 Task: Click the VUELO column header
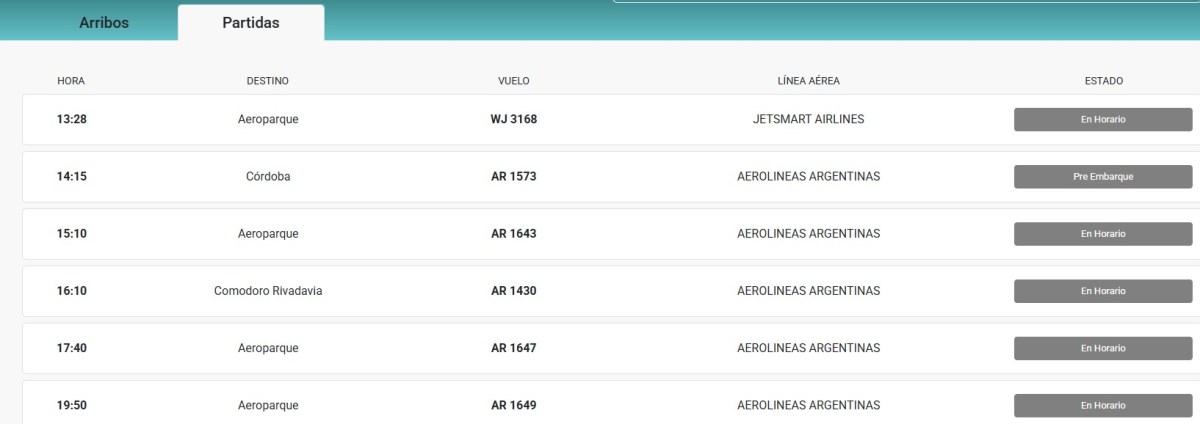tap(513, 81)
